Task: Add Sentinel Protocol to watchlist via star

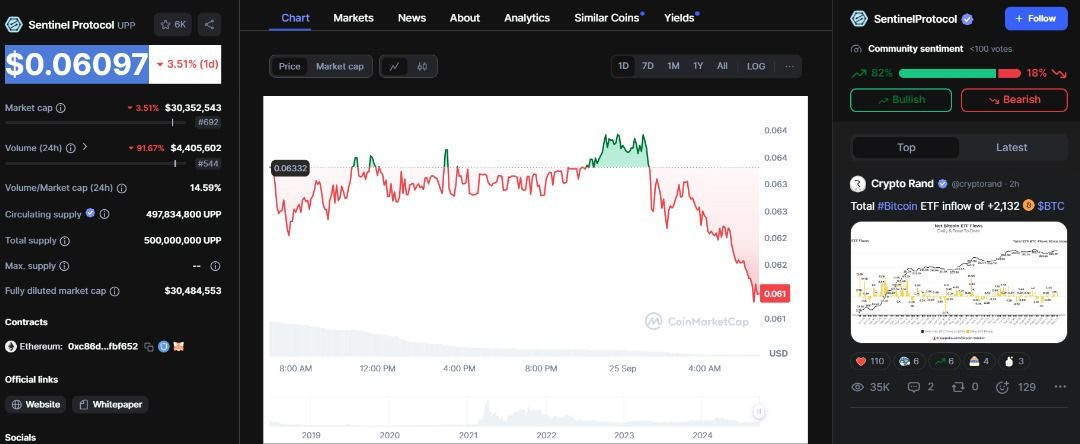Action: (173, 24)
